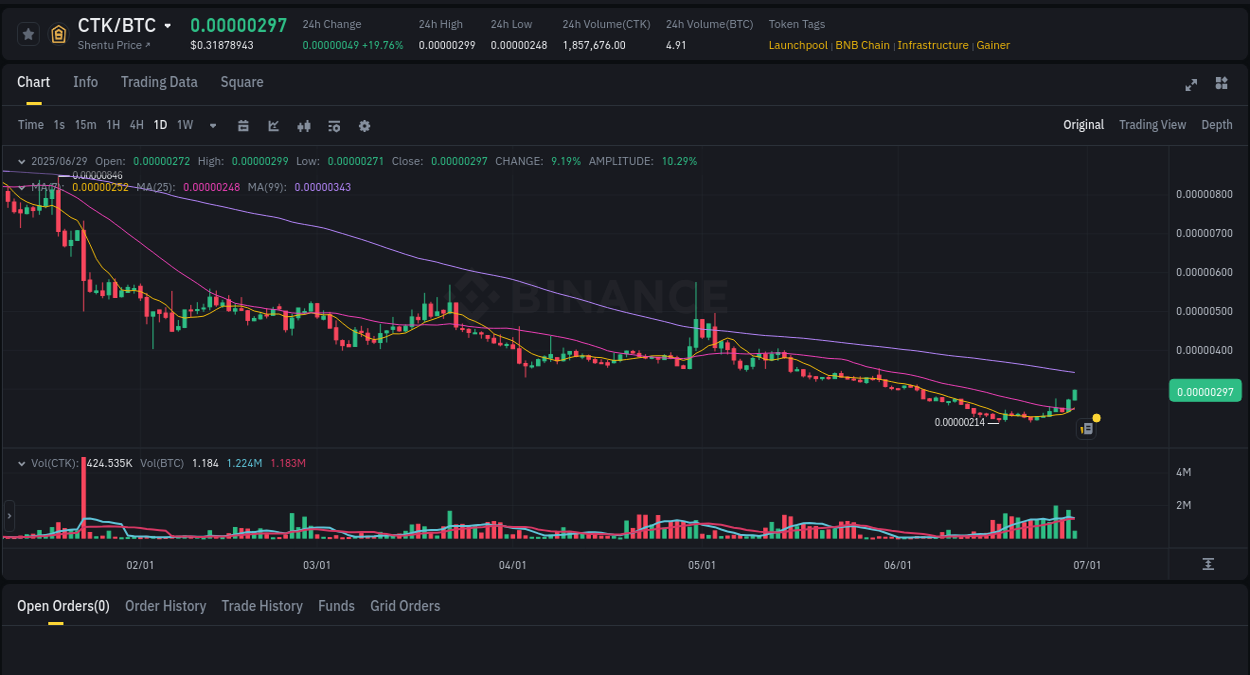Click the interval calendar icon
This screenshot has width=1250, height=675.
[243, 125]
